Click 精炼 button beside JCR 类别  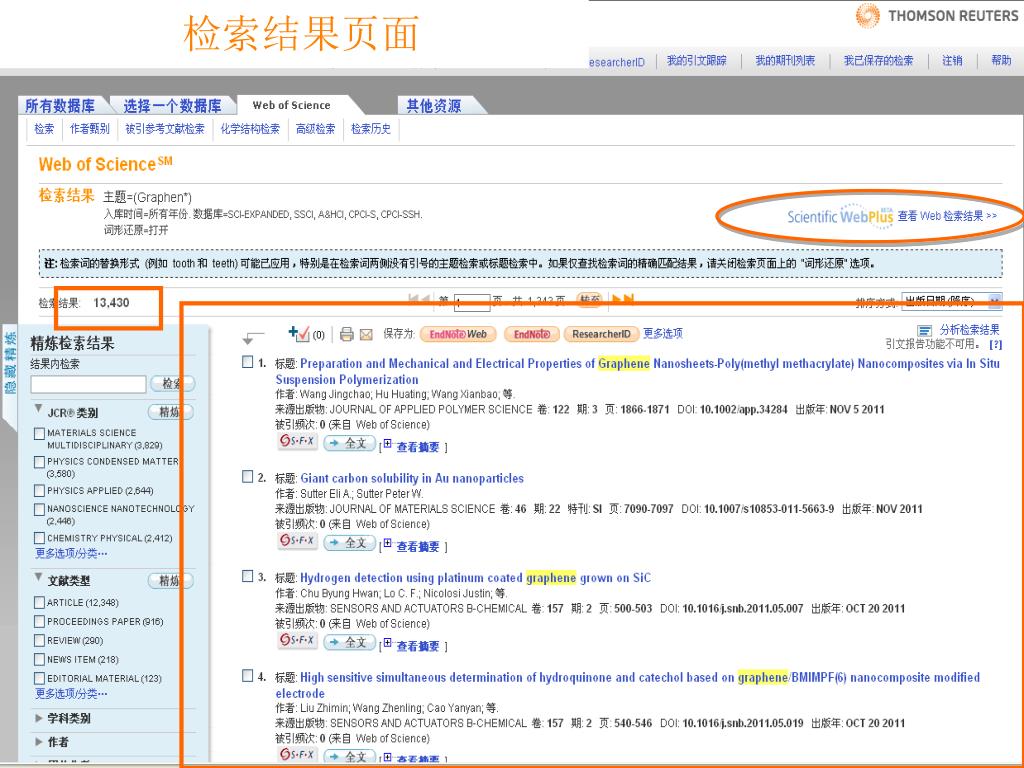tap(171, 412)
